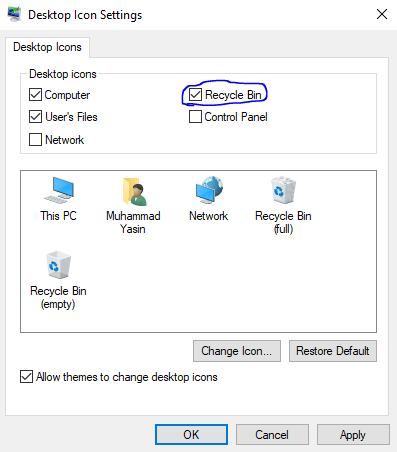Open the Change Icon dialog
397x452 pixels.
pos(237,351)
